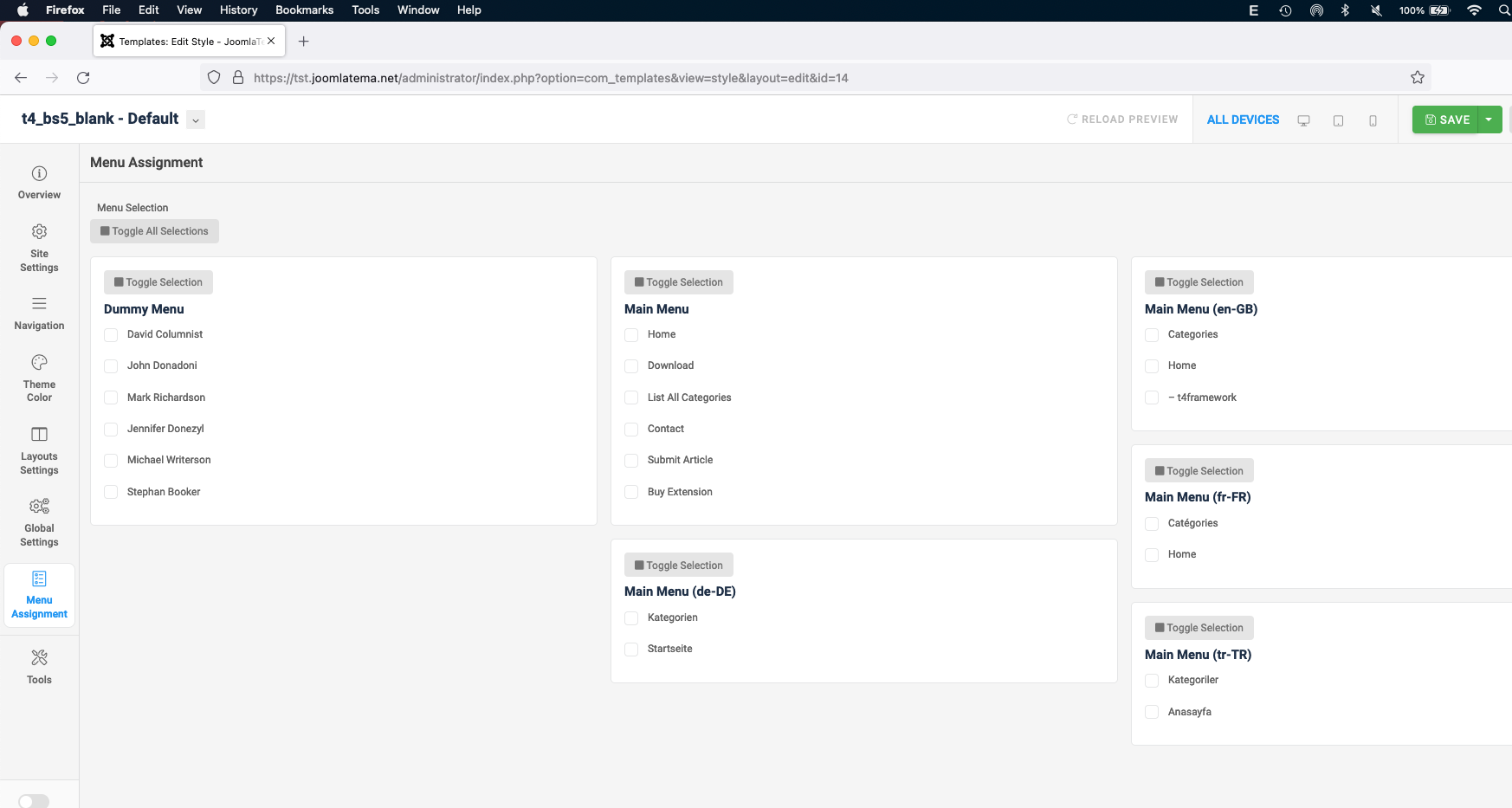The height and width of the screenshot is (808, 1512).
Task: Click the Toggle All Selections button
Action: coord(154,231)
